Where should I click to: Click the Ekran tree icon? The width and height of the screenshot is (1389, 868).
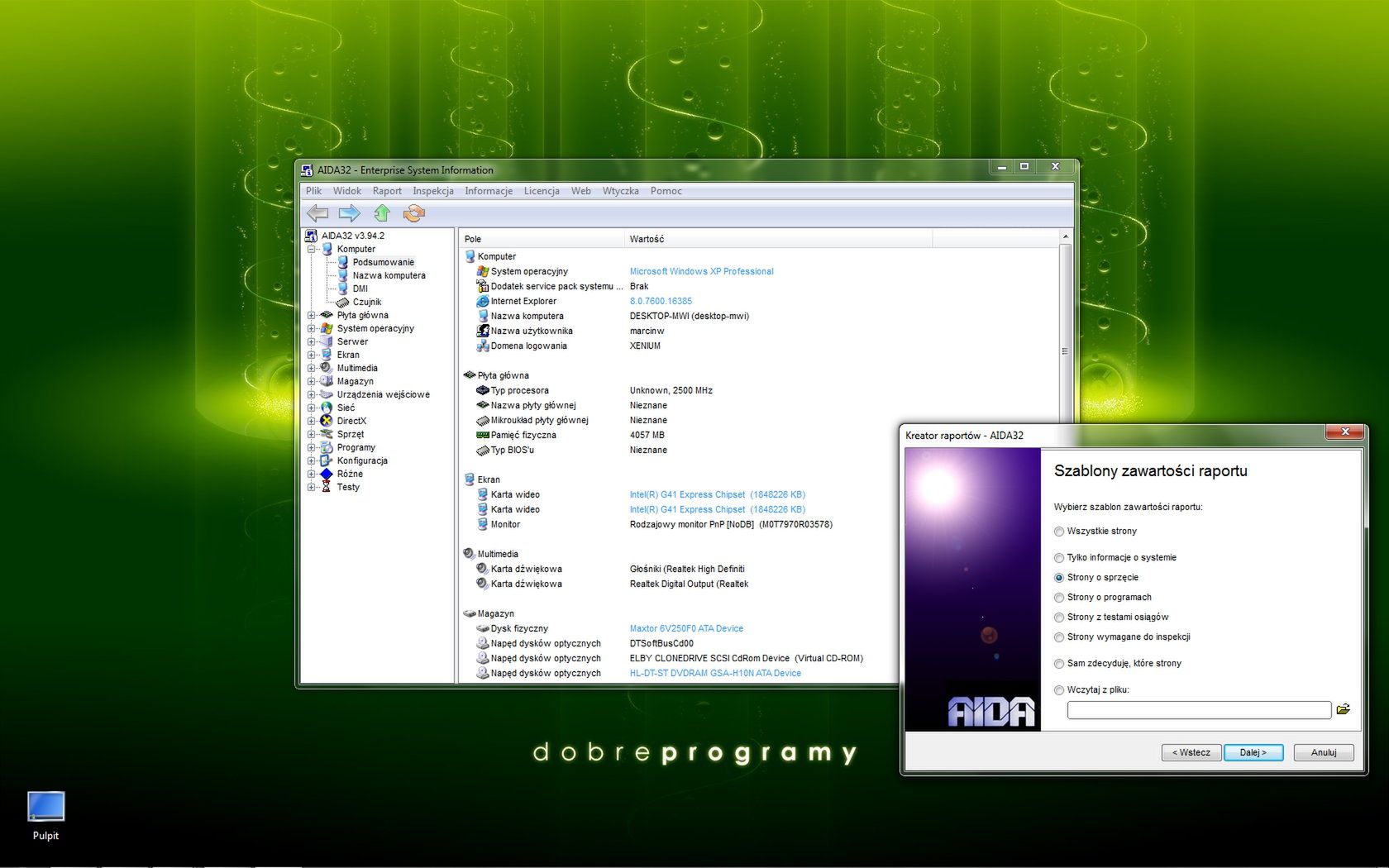tap(327, 355)
